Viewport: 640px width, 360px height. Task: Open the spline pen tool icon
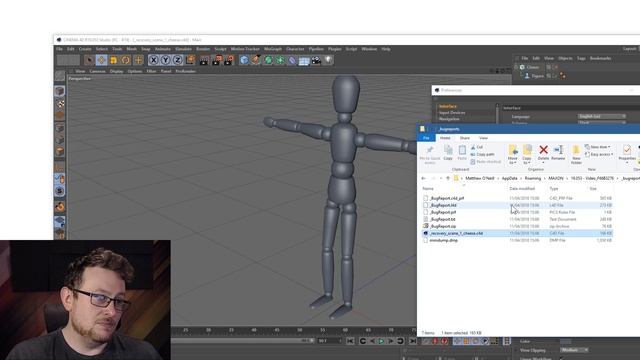(x=256, y=60)
